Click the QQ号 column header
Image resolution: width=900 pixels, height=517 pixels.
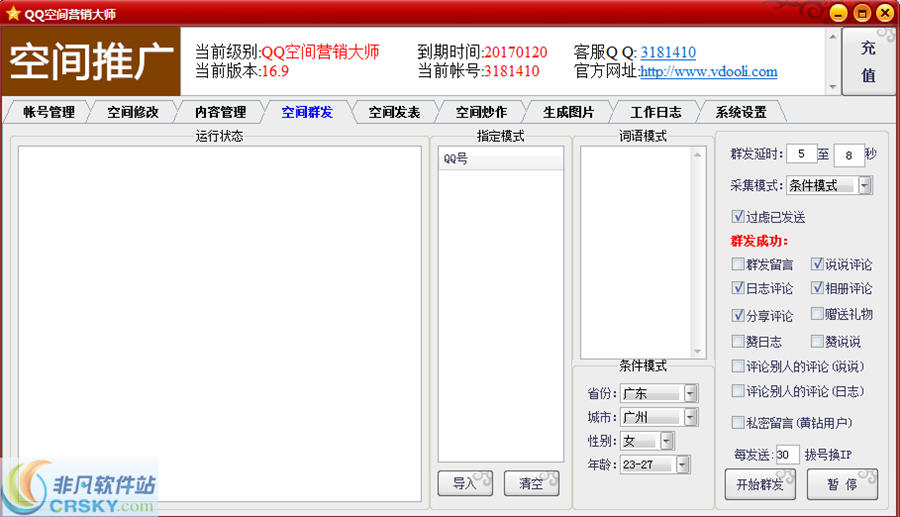click(501, 159)
